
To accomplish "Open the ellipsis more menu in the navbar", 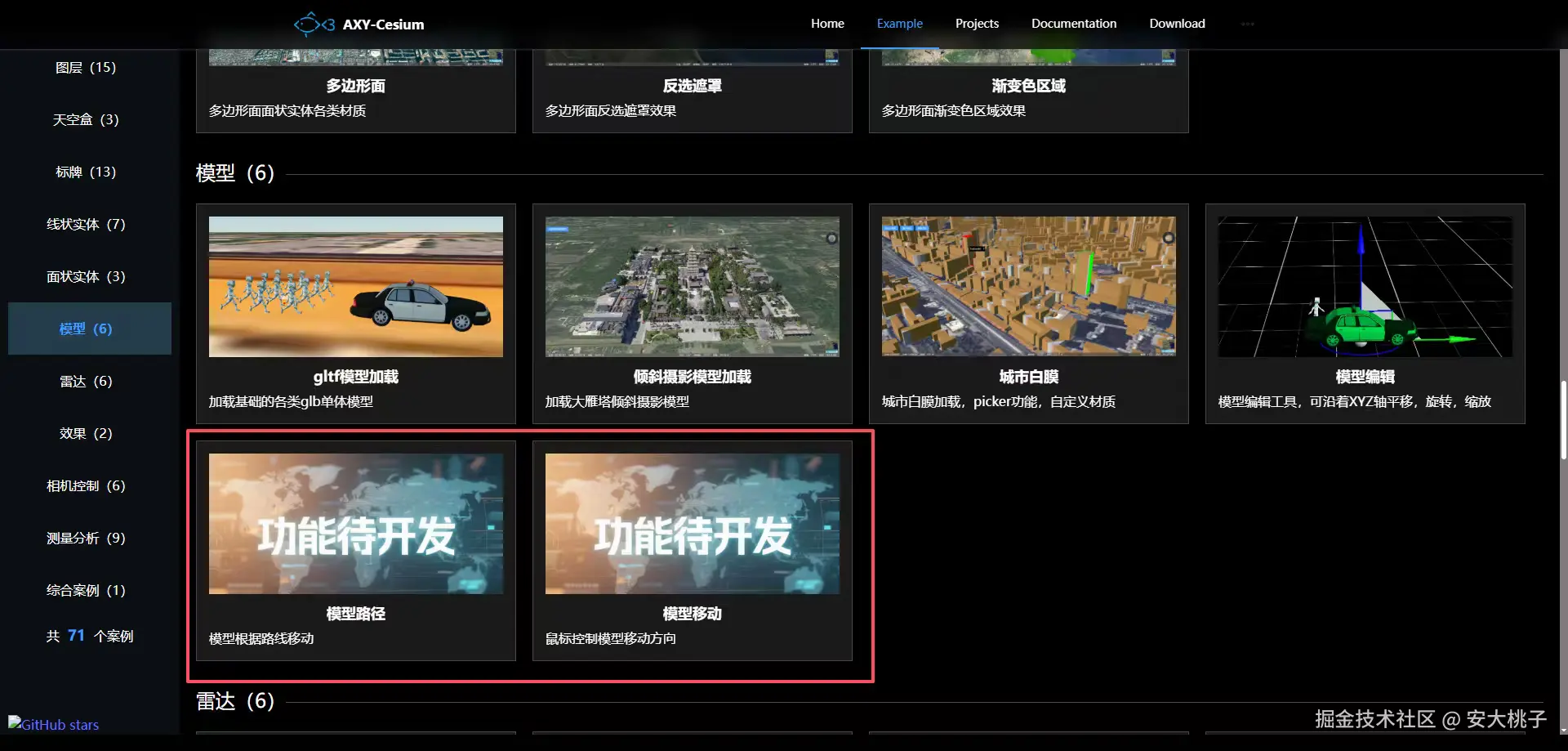I will (x=1247, y=24).
